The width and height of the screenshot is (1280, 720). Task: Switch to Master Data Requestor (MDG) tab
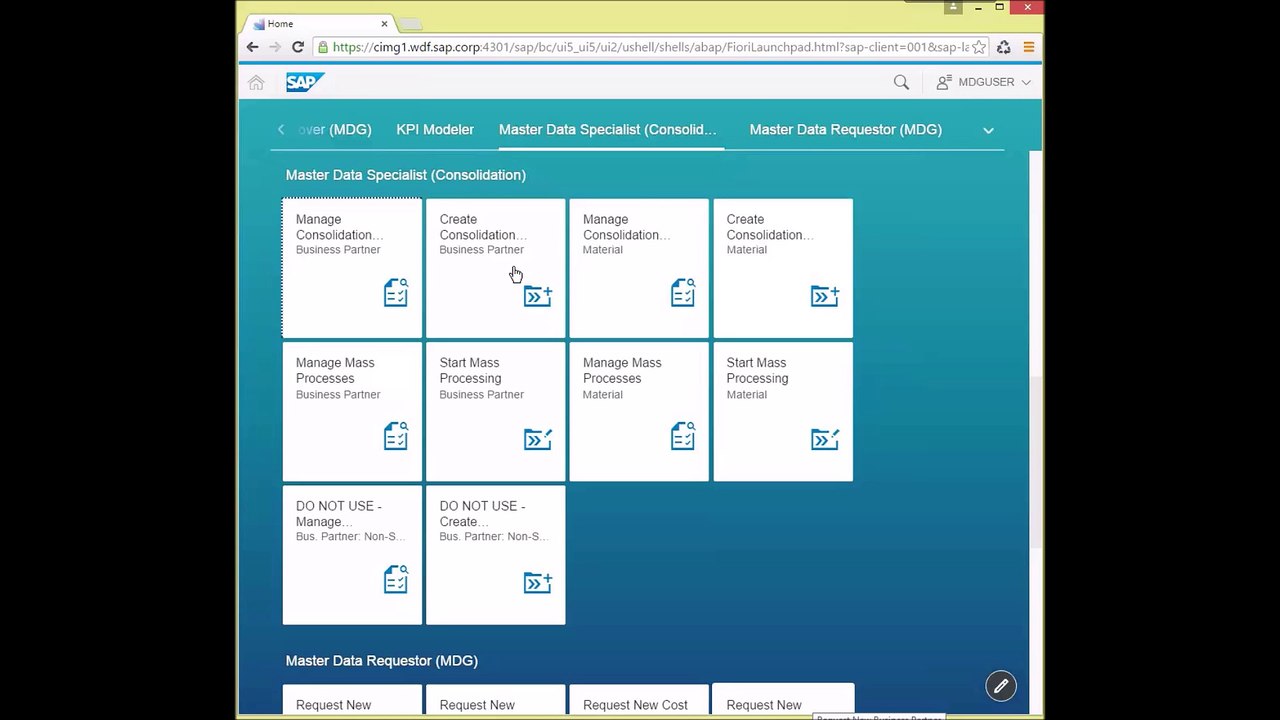pos(846,130)
